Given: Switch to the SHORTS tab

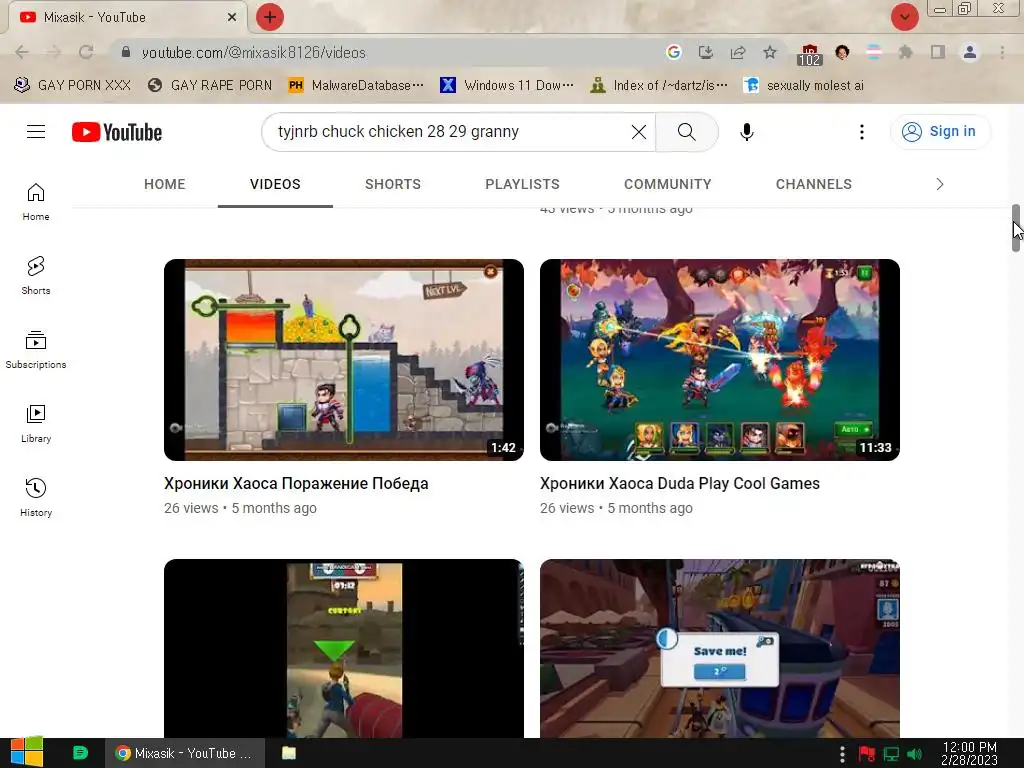Looking at the screenshot, I should 392,184.
